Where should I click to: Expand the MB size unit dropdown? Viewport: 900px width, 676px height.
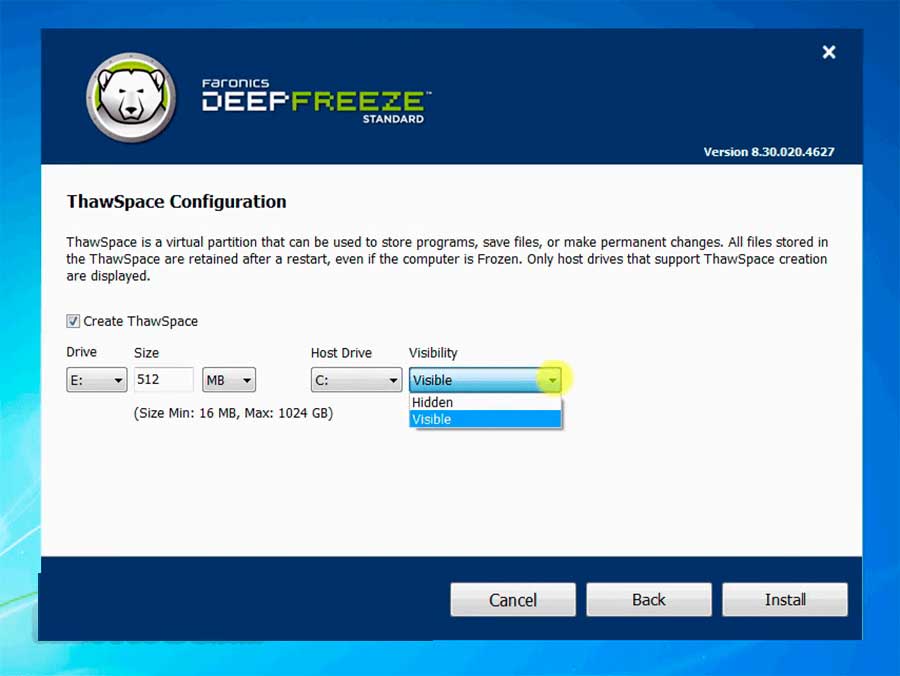pos(229,380)
